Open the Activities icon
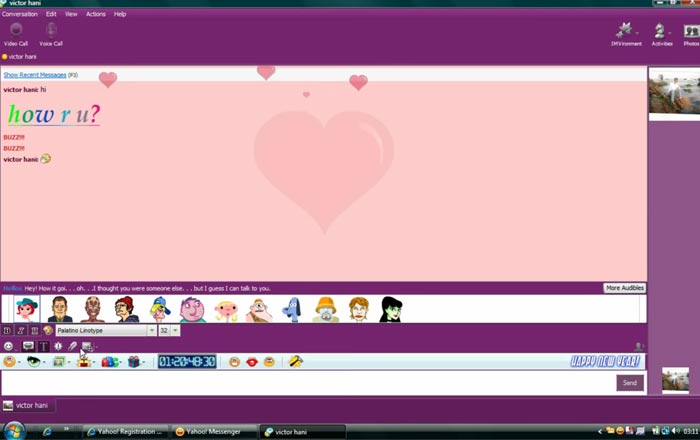Image resolution: width=700 pixels, height=440 pixels. click(662, 34)
